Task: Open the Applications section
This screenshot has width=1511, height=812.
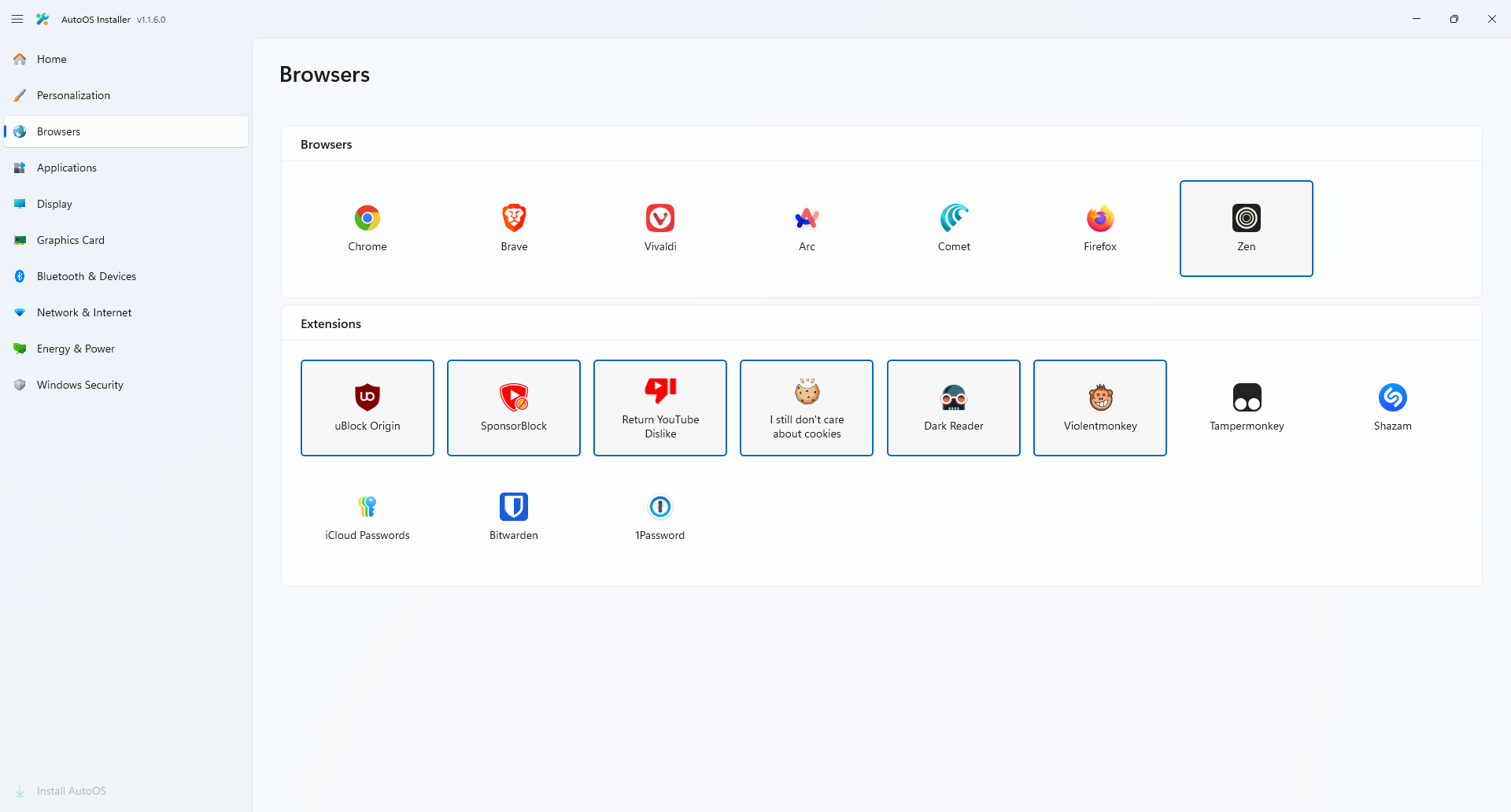Action: coord(126,168)
